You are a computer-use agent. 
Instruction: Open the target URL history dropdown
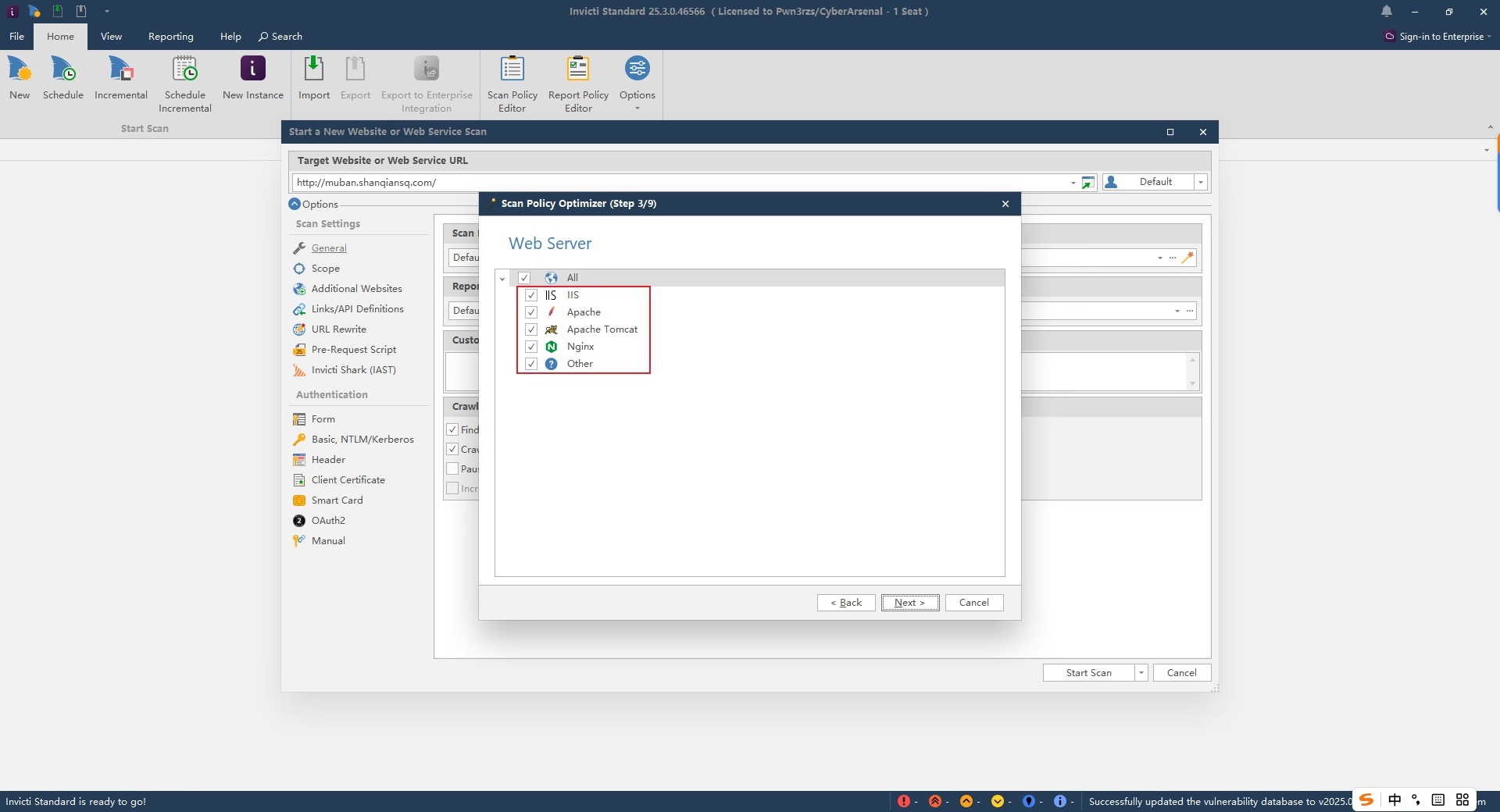pos(1073,183)
